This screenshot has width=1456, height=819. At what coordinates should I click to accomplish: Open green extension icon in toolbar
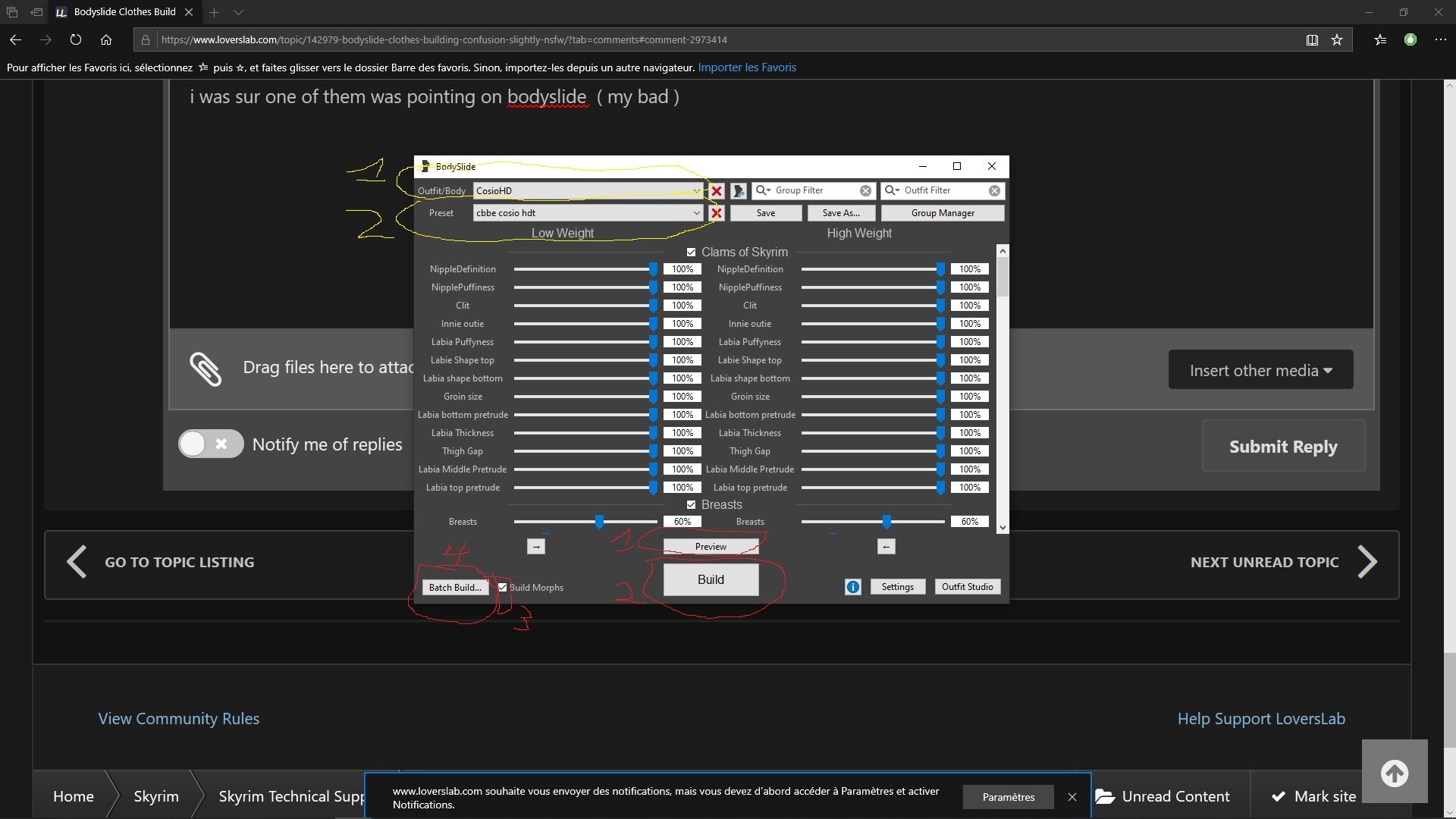(x=1410, y=39)
